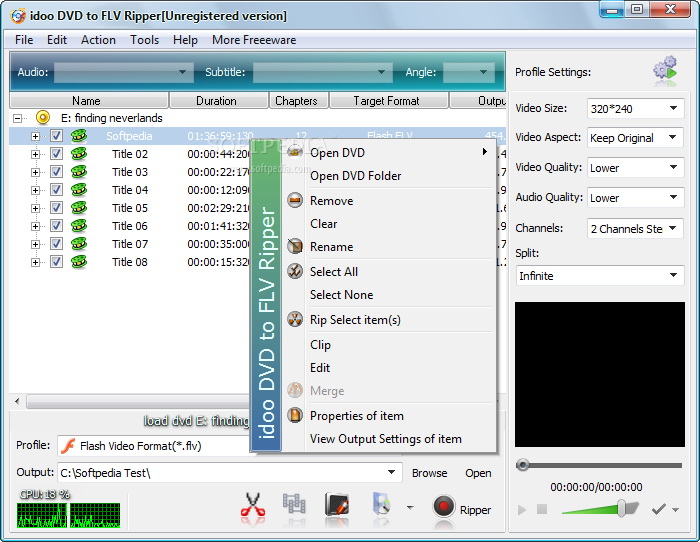The width and height of the screenshot is (700, 542).
Task: Open the More Freeware menu
Action: [x=254, y=40]
